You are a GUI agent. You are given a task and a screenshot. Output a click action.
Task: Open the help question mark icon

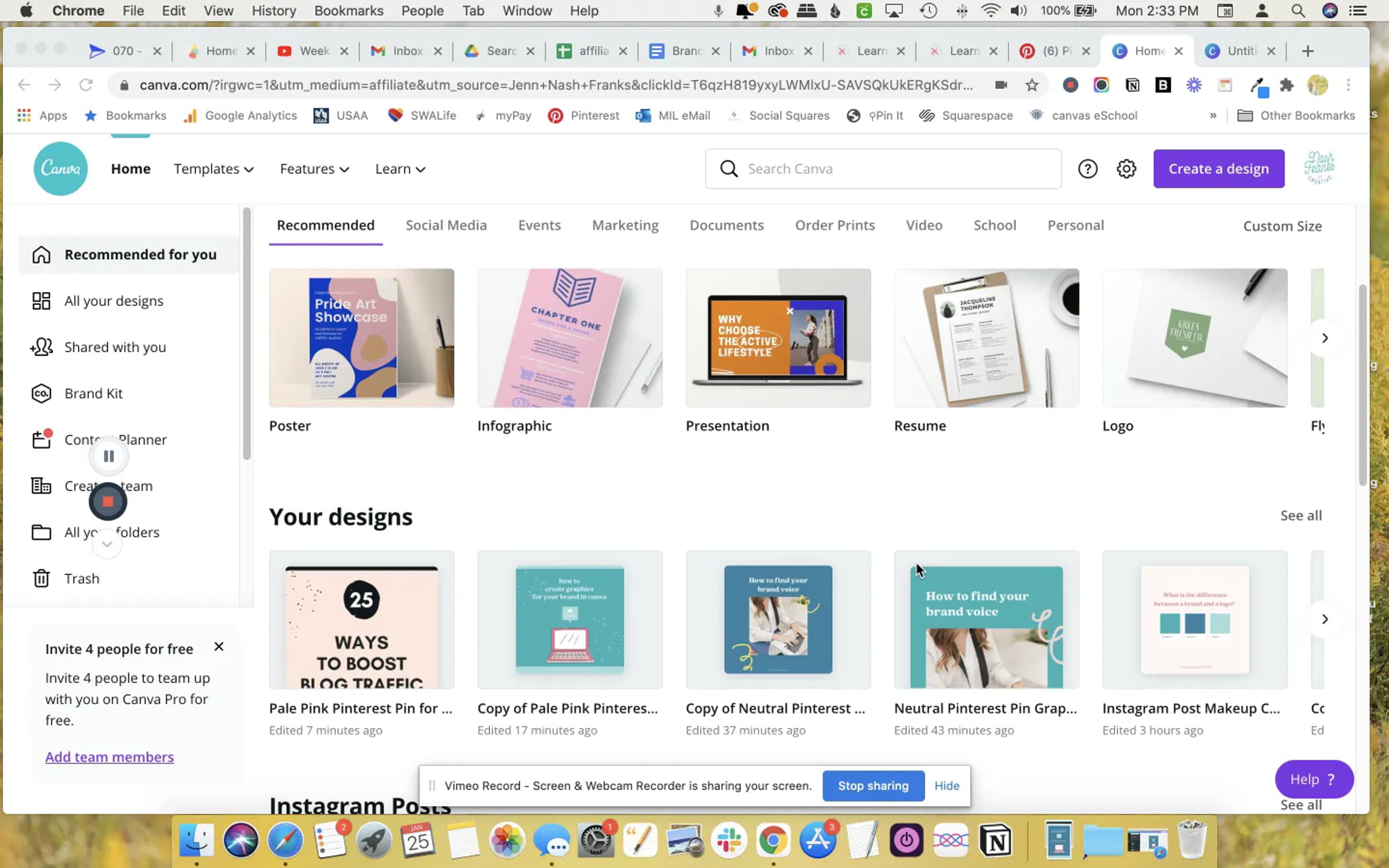click(x=1087, y=168)
